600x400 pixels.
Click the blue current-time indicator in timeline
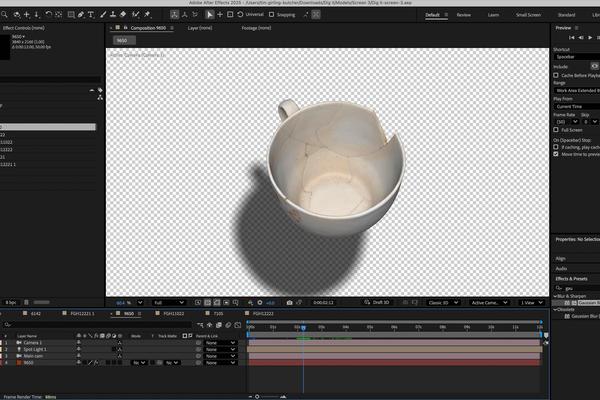[x=303, y=328]
